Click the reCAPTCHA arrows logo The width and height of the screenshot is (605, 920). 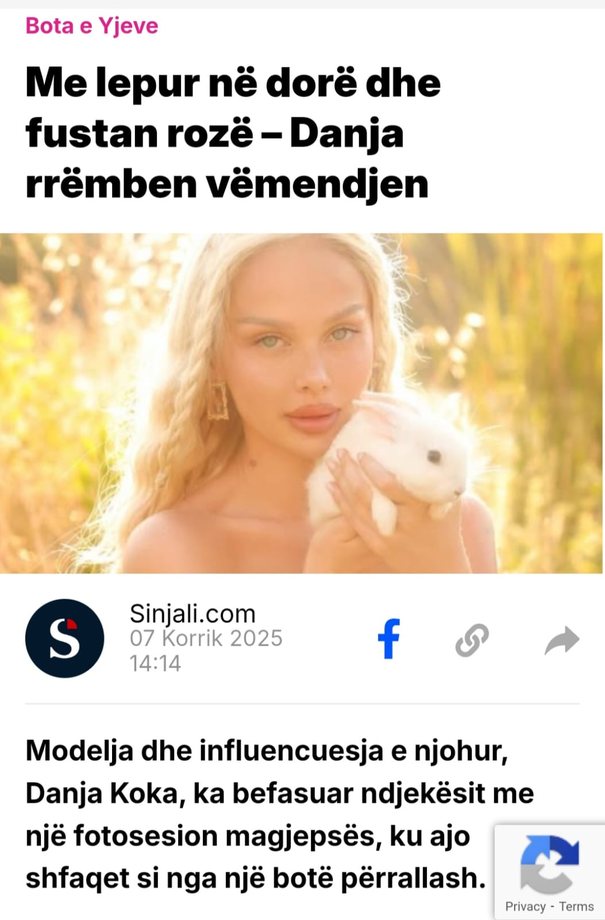(x=549, y=864)
